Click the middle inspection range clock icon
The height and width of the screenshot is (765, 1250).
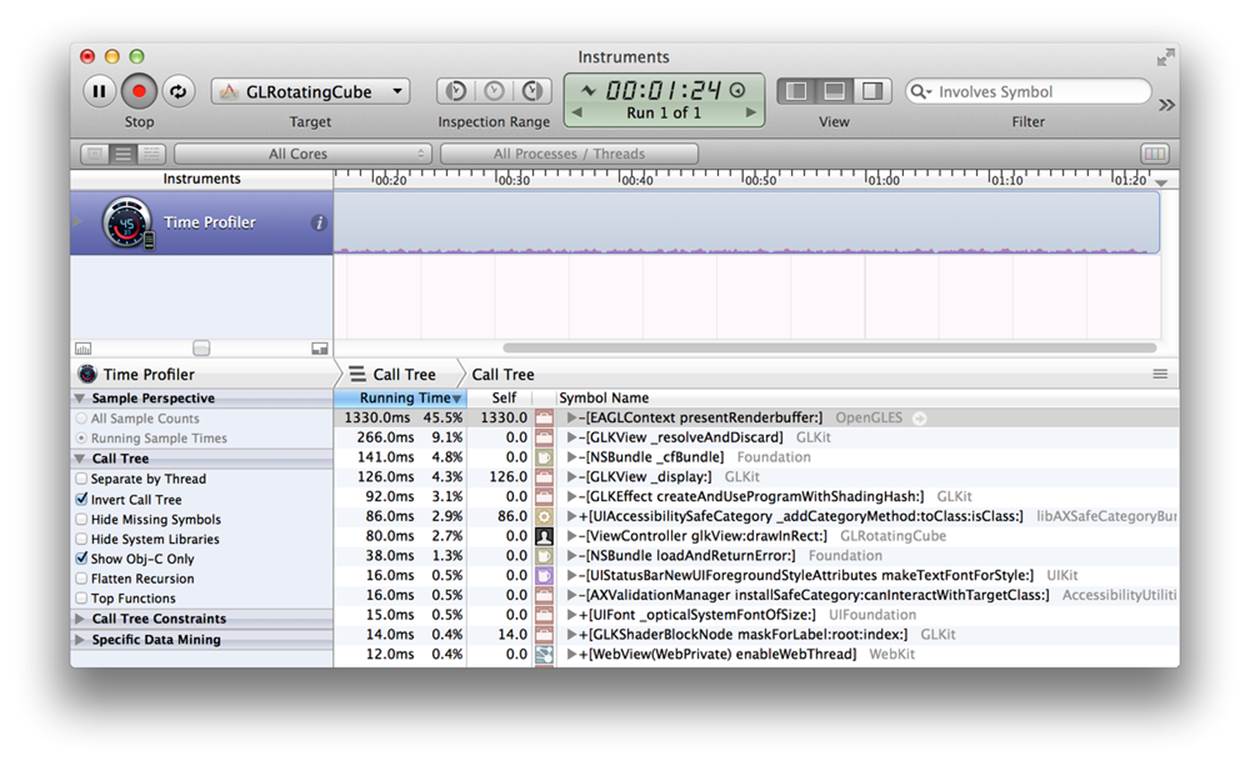pyautogui.click(x=494, y=91)
